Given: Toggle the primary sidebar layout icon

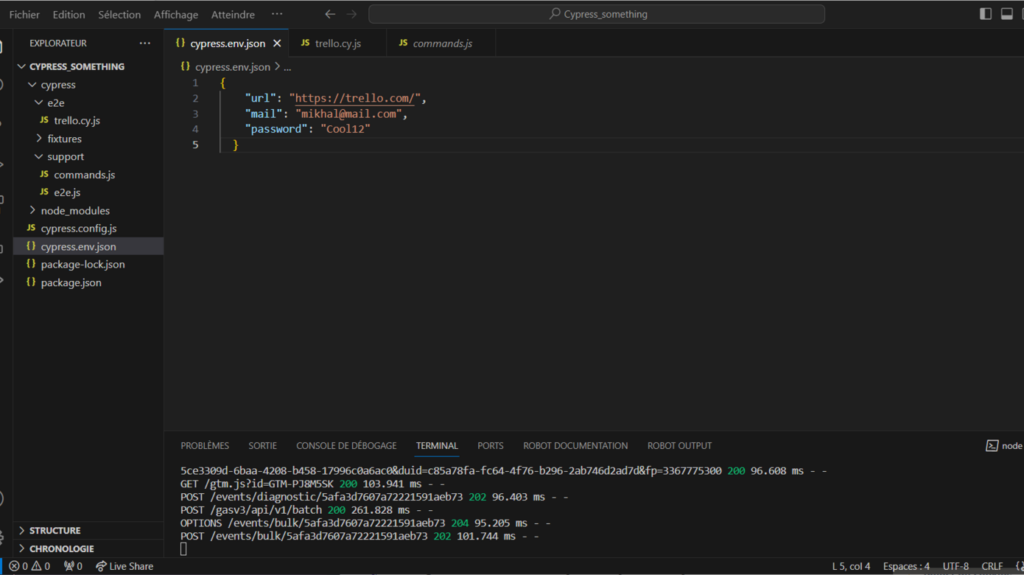Looking at the screenshot, I should coord(985,14).
